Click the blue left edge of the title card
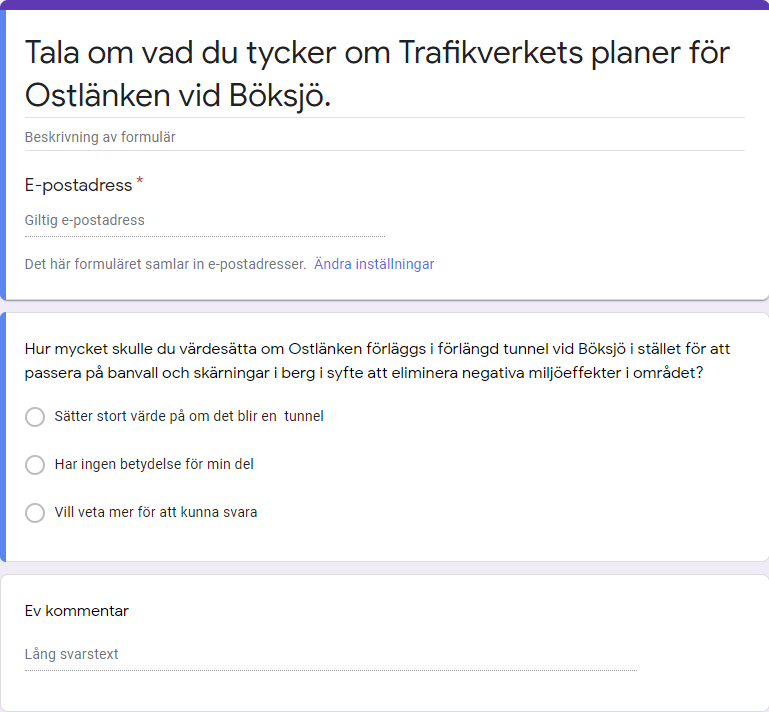769x712 pixels. 2,154
